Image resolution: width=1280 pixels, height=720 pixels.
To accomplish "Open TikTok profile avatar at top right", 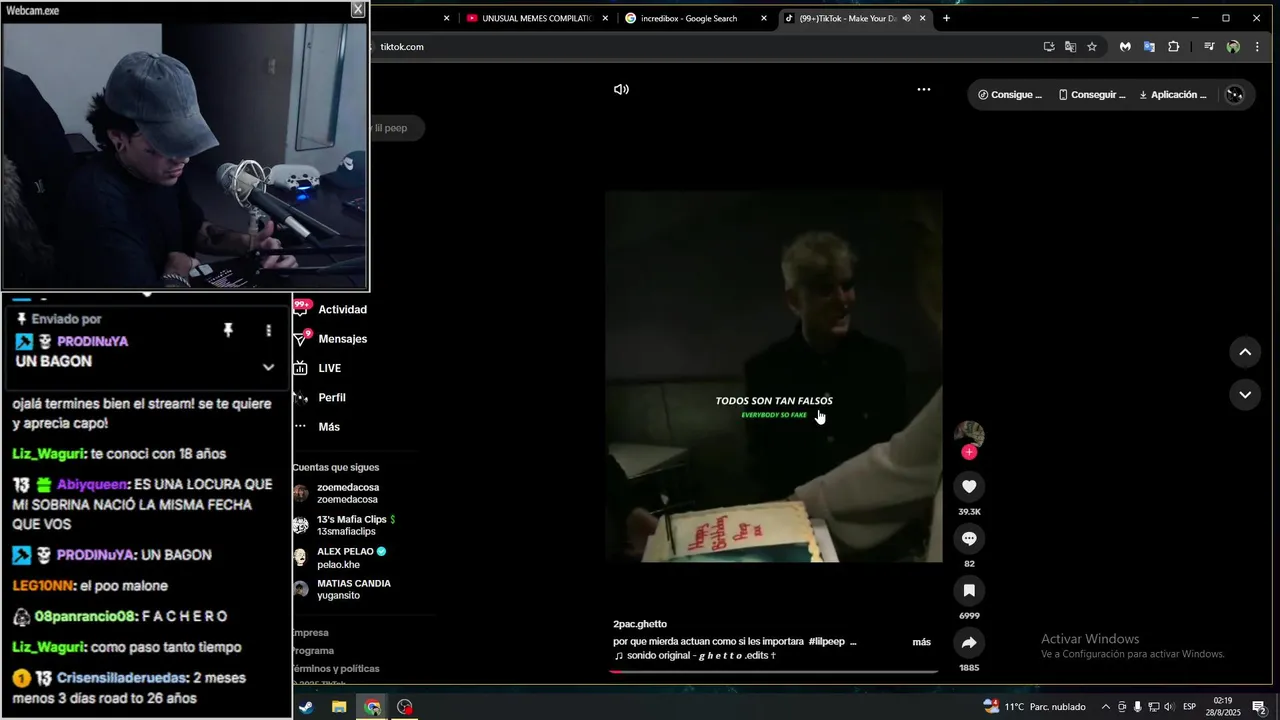I will click(x=1235, y=95).
